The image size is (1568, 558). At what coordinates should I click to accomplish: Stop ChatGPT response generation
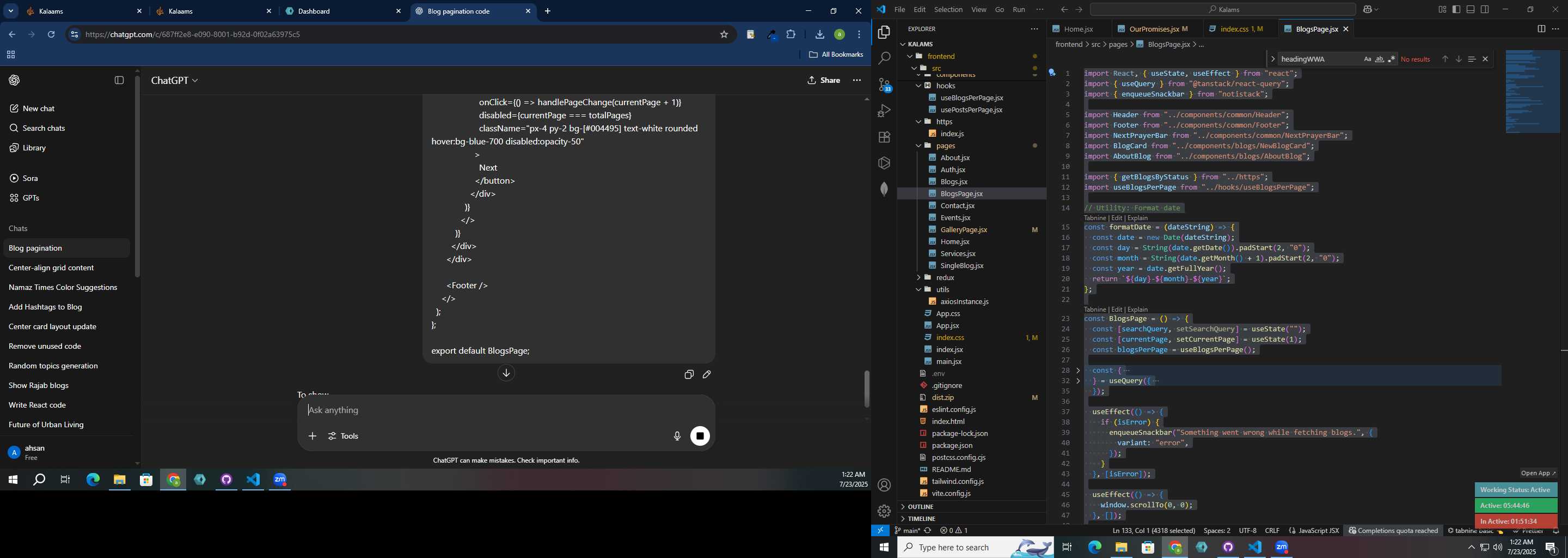[x=700, y=436]
